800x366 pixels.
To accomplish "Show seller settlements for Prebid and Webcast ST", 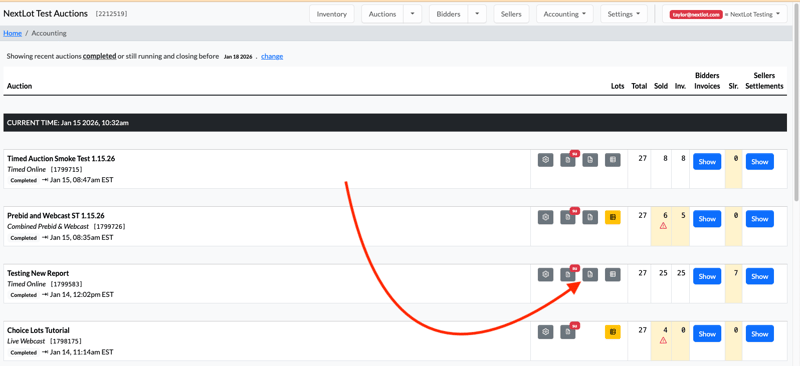I will pos(760,218).
